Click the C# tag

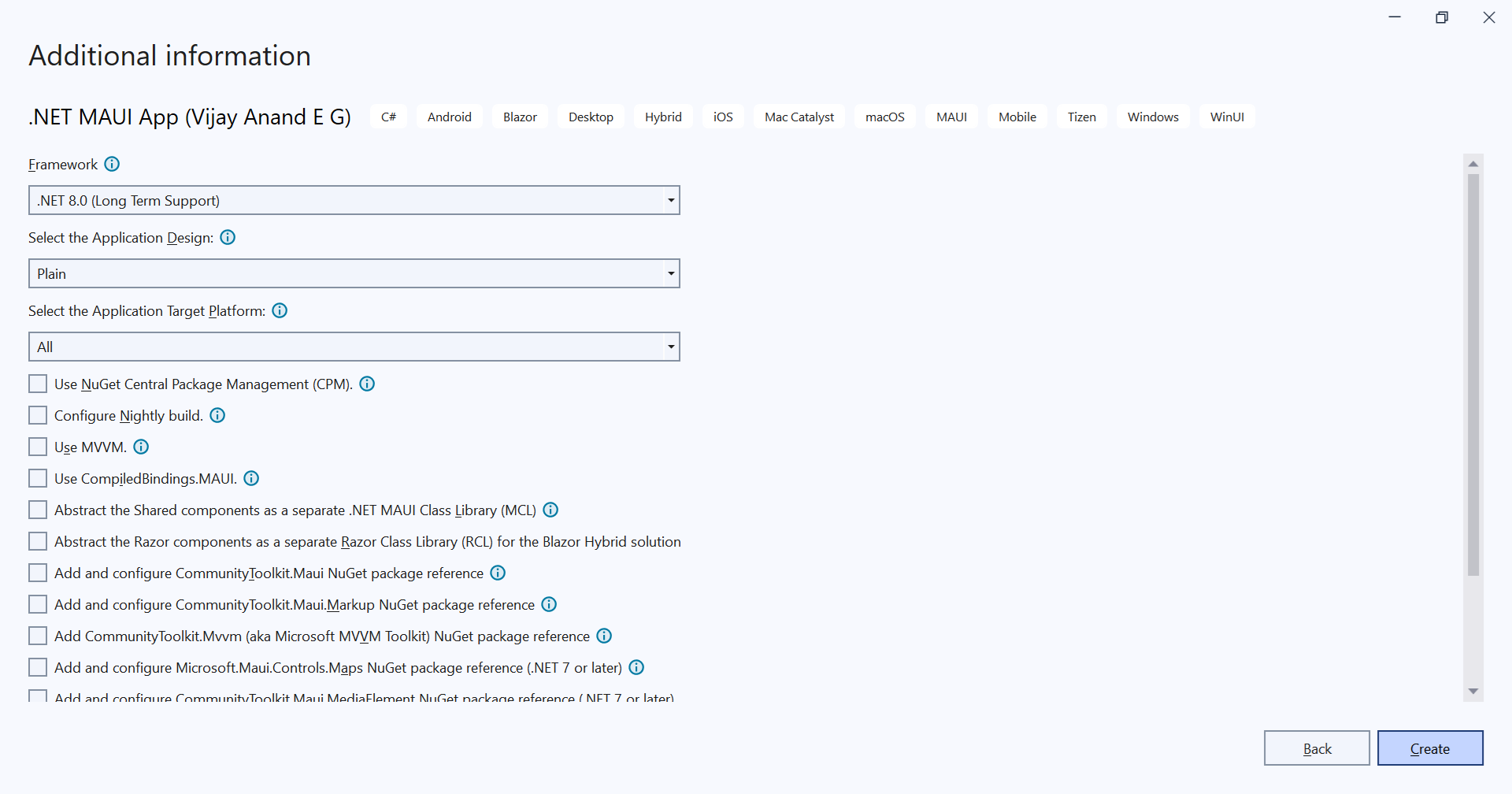tap(388, 117)
